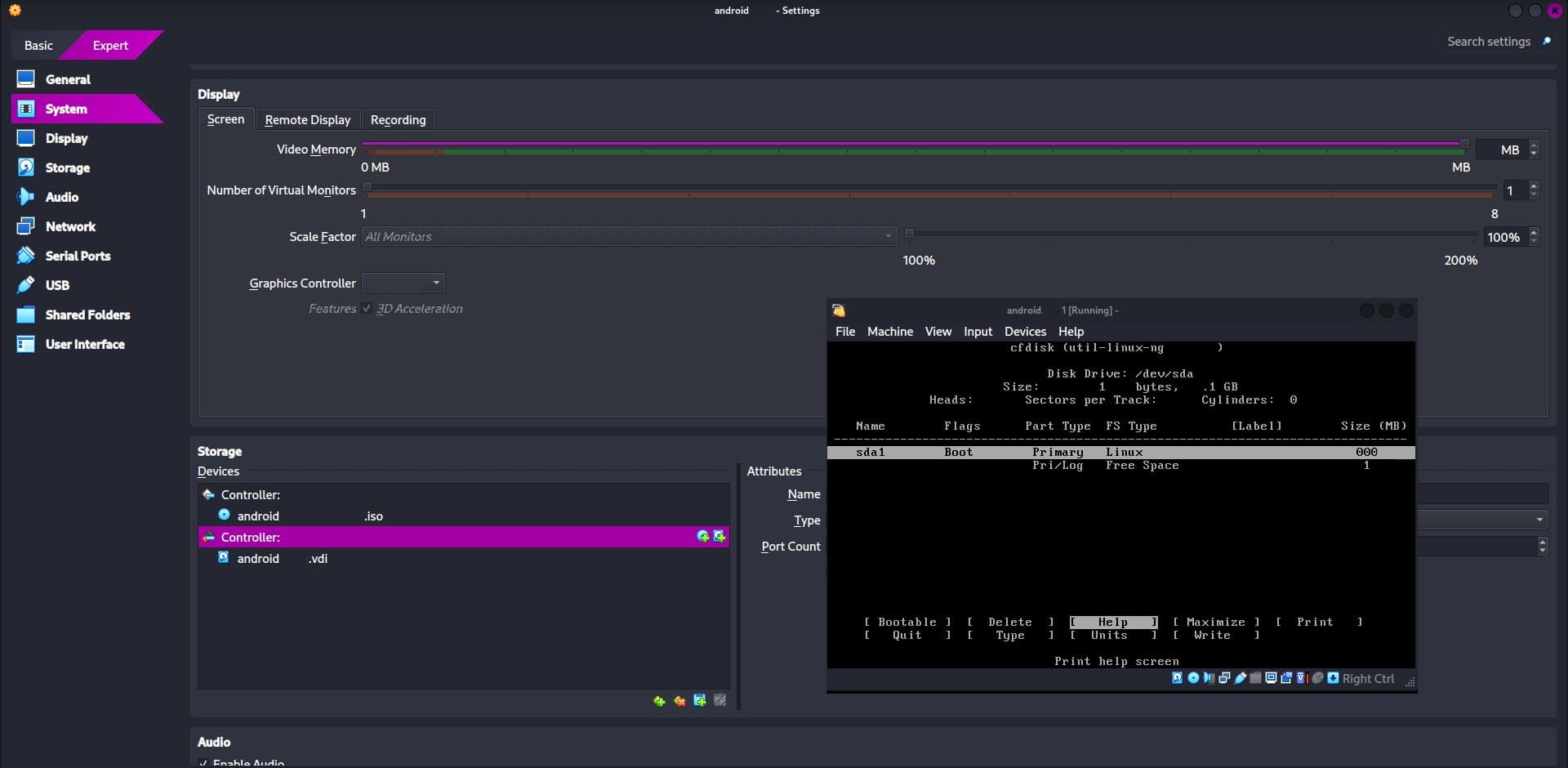Open the Scale Factor All Monitors dropdown
This screenshot has height=768, width=1568.
tap(629, 237)
